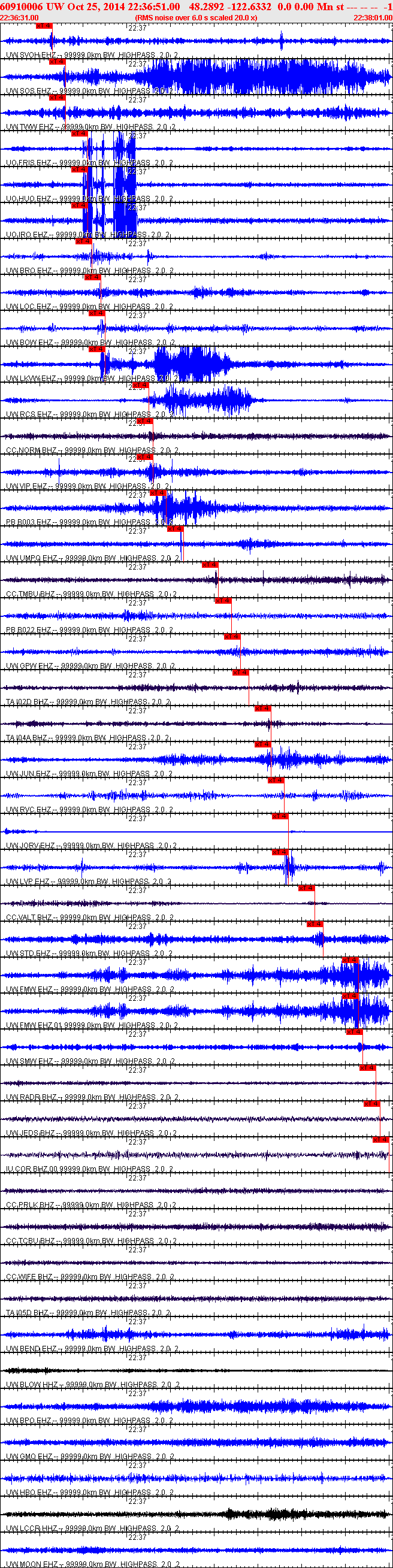Viewport: 393px width, 1568px height.
Task: Select the red pick flag on UW RADR trace
Action: click(x=367, y=1068)
